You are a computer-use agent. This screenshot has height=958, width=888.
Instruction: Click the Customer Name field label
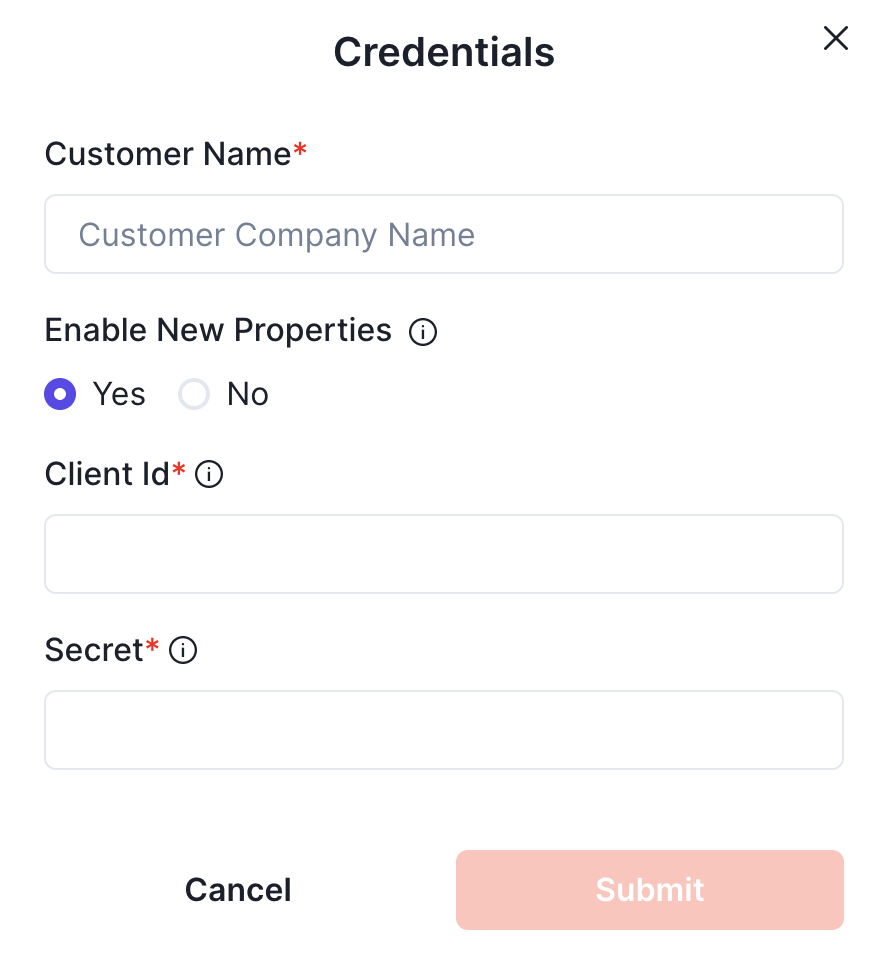[x=168, y=154]
